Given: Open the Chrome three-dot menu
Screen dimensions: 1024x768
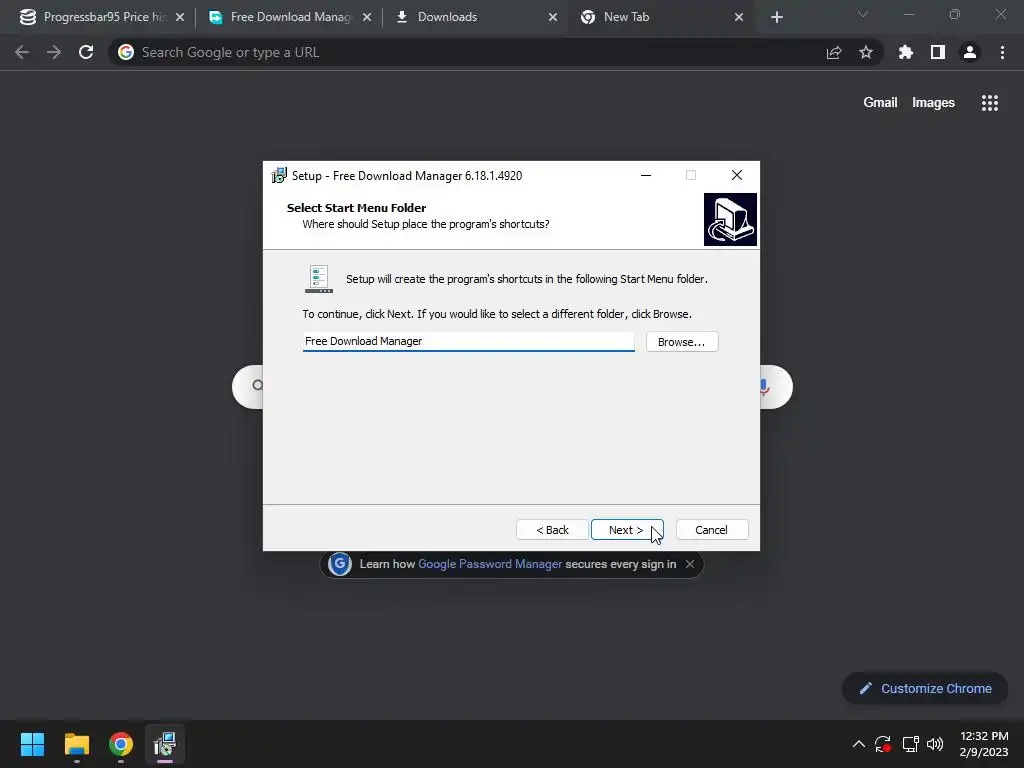Looking at the screenshot, I should pyautogui.click(x=1002, y=52).
